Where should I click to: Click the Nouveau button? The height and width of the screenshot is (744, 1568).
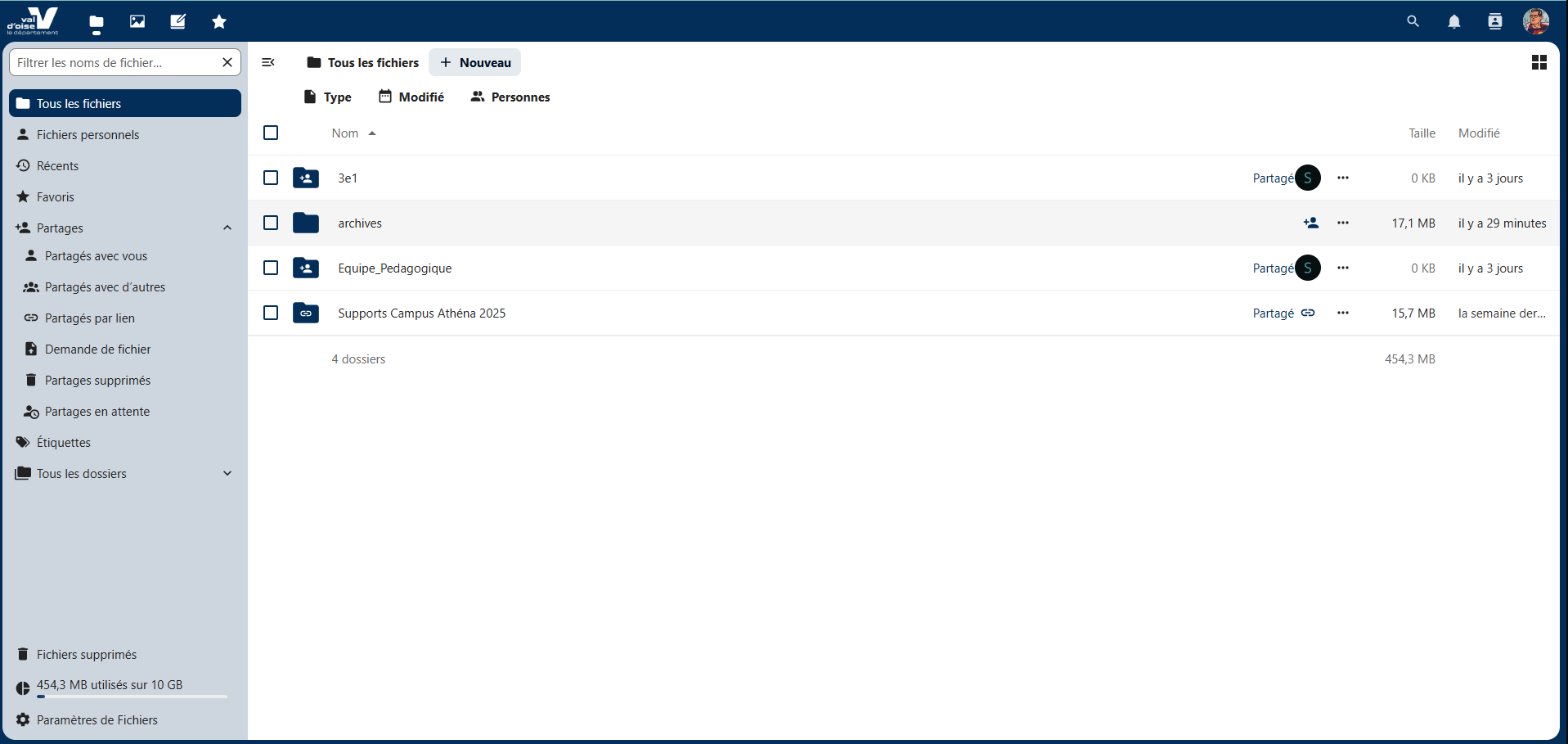474,62
